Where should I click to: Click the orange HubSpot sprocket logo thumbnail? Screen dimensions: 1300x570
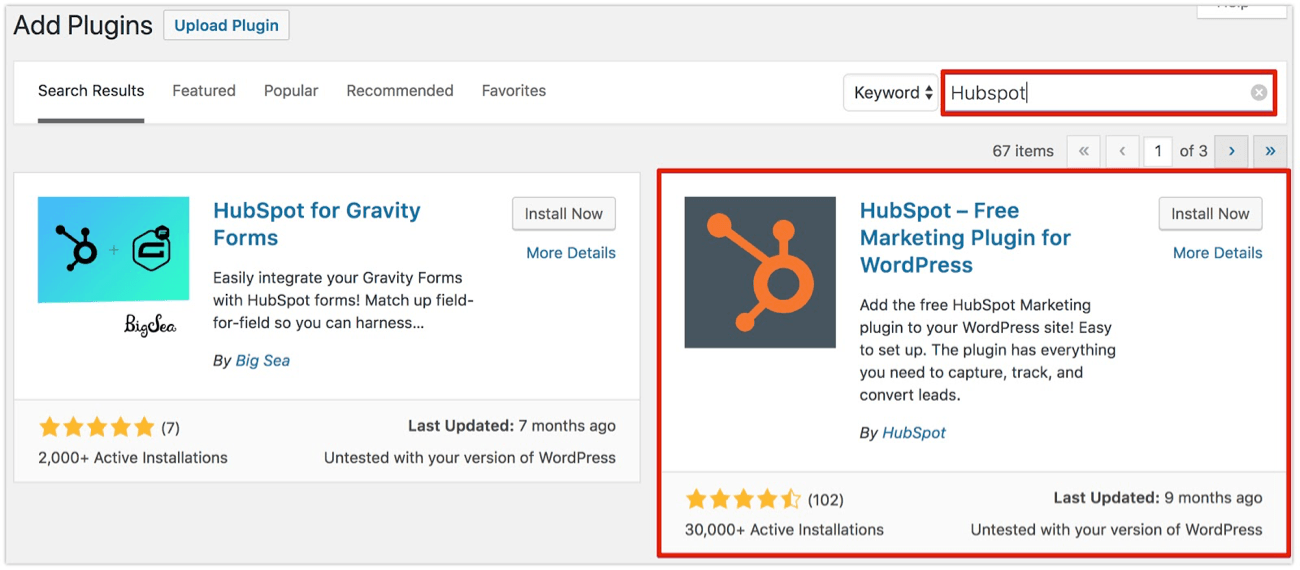tap(760, 272)
